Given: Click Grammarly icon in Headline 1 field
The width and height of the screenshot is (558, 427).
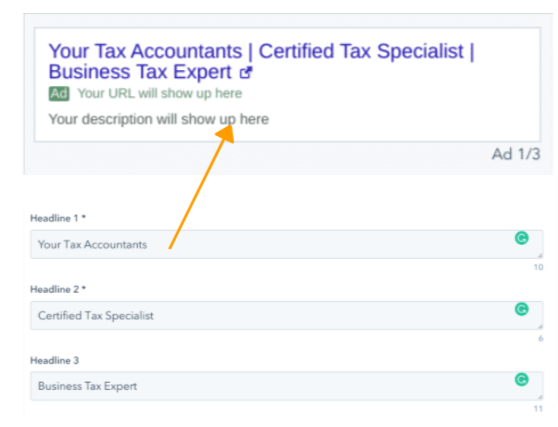Looking at the screenshot, I should coord(522,238).
